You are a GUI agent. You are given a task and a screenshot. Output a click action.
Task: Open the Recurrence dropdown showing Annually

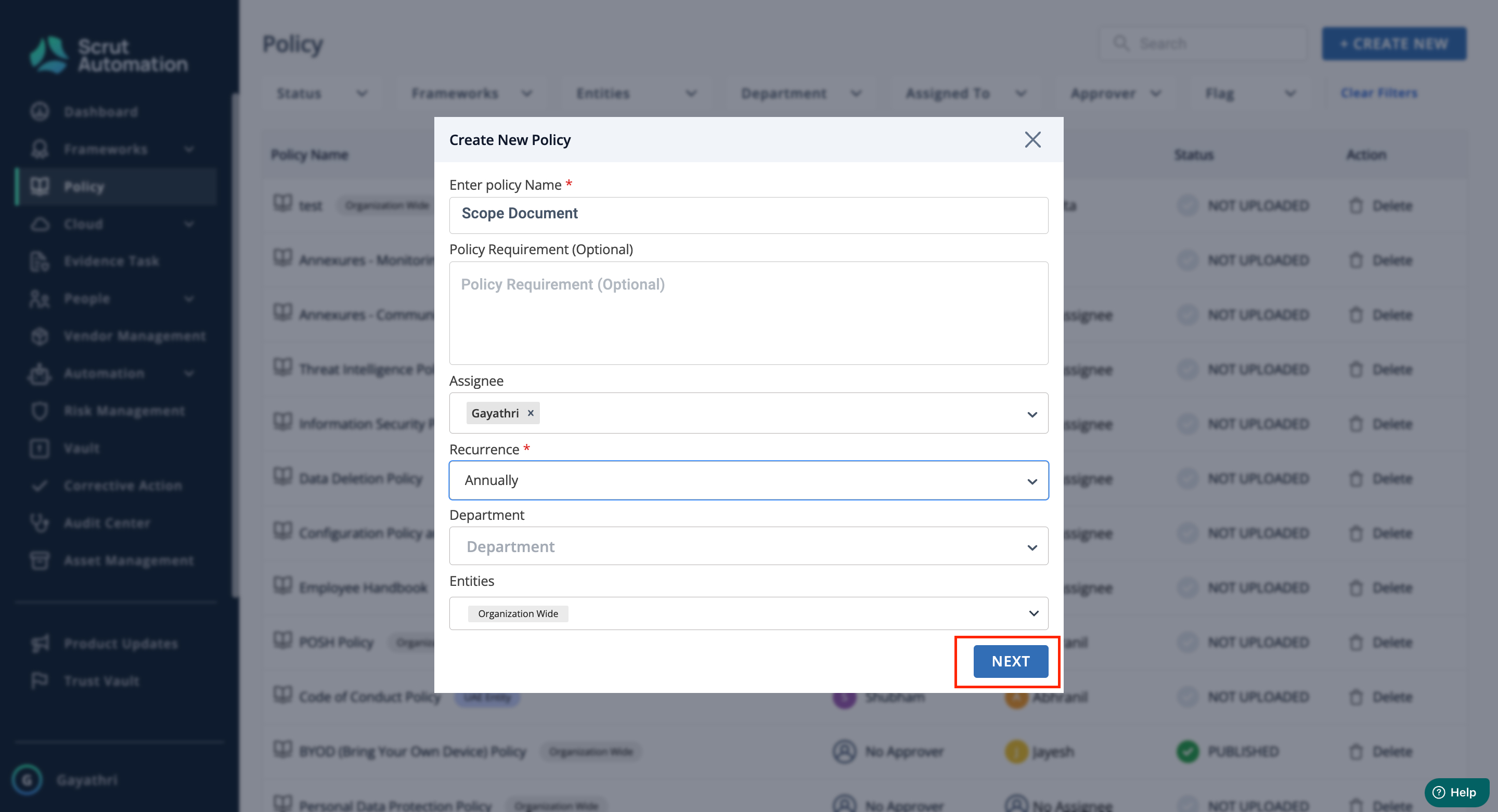[748, 480]
